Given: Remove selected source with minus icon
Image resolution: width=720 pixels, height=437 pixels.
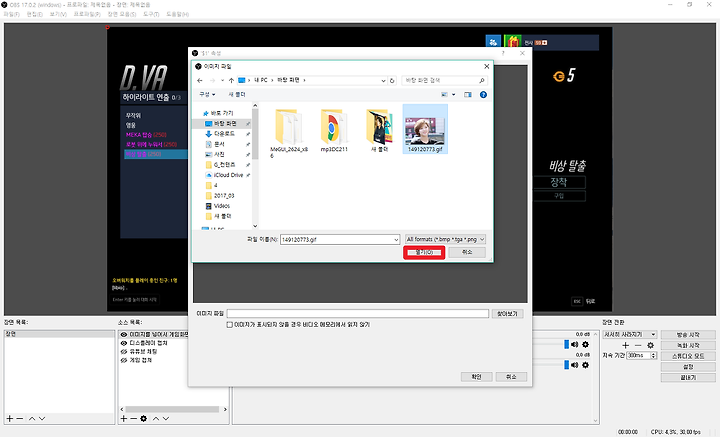Looking at the screenshot, I should click(133, 418).
